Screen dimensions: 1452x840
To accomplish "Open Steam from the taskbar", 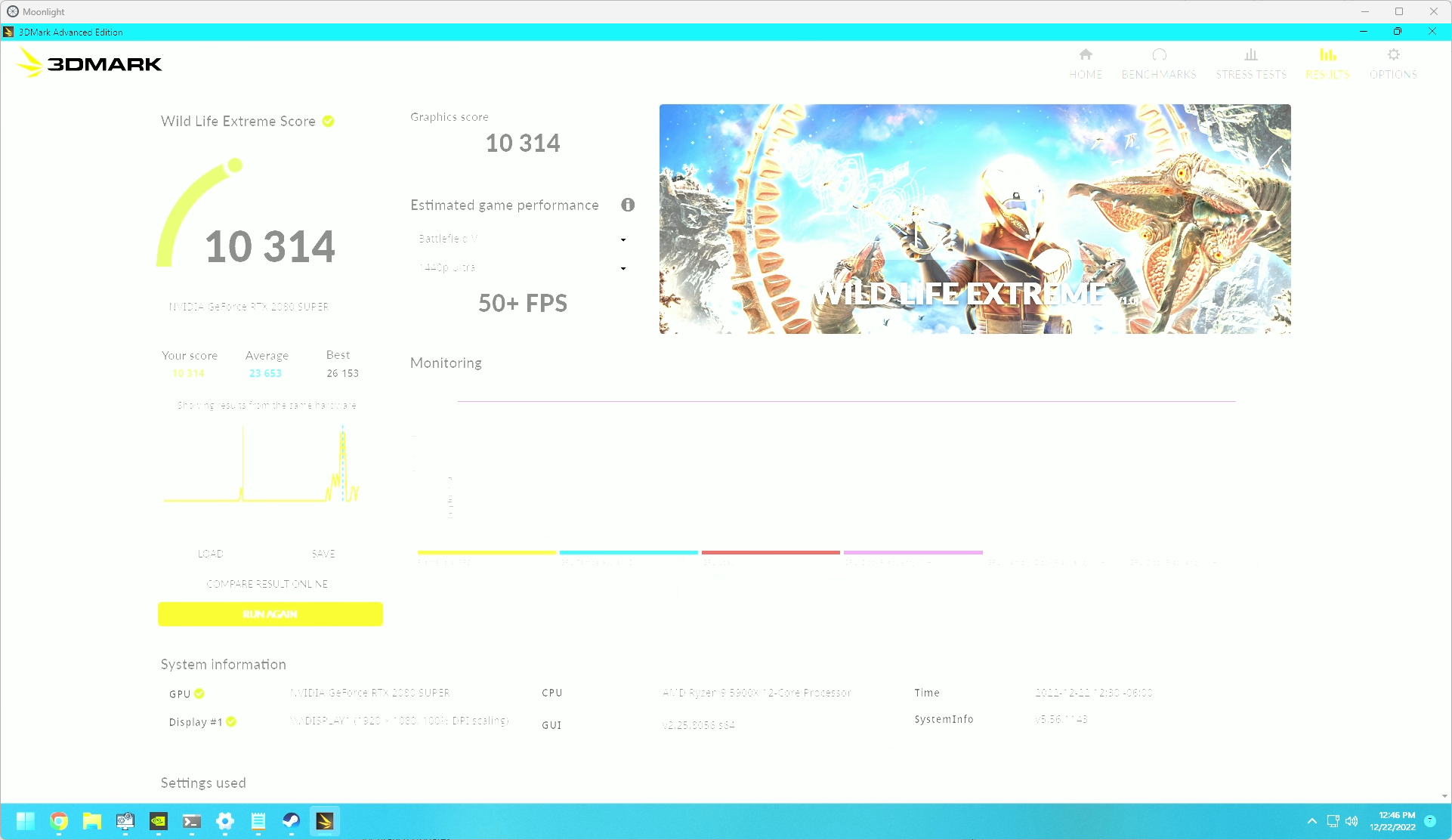I will pos(291,821).
